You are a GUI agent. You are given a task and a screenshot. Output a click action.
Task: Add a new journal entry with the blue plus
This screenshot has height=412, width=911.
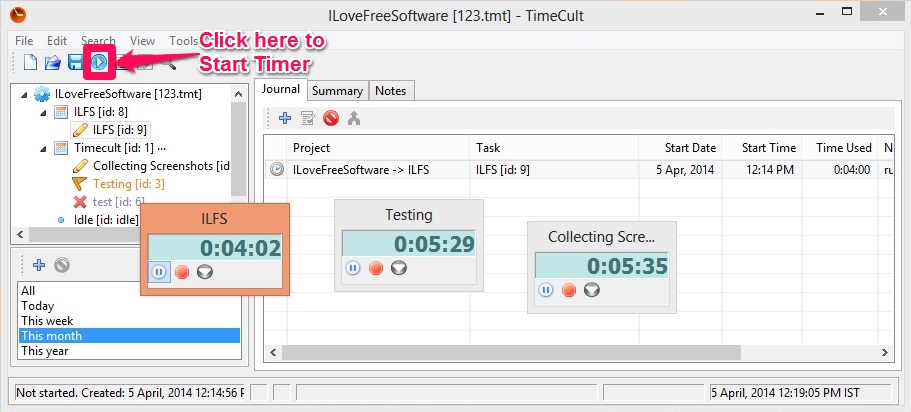point(285,119)
